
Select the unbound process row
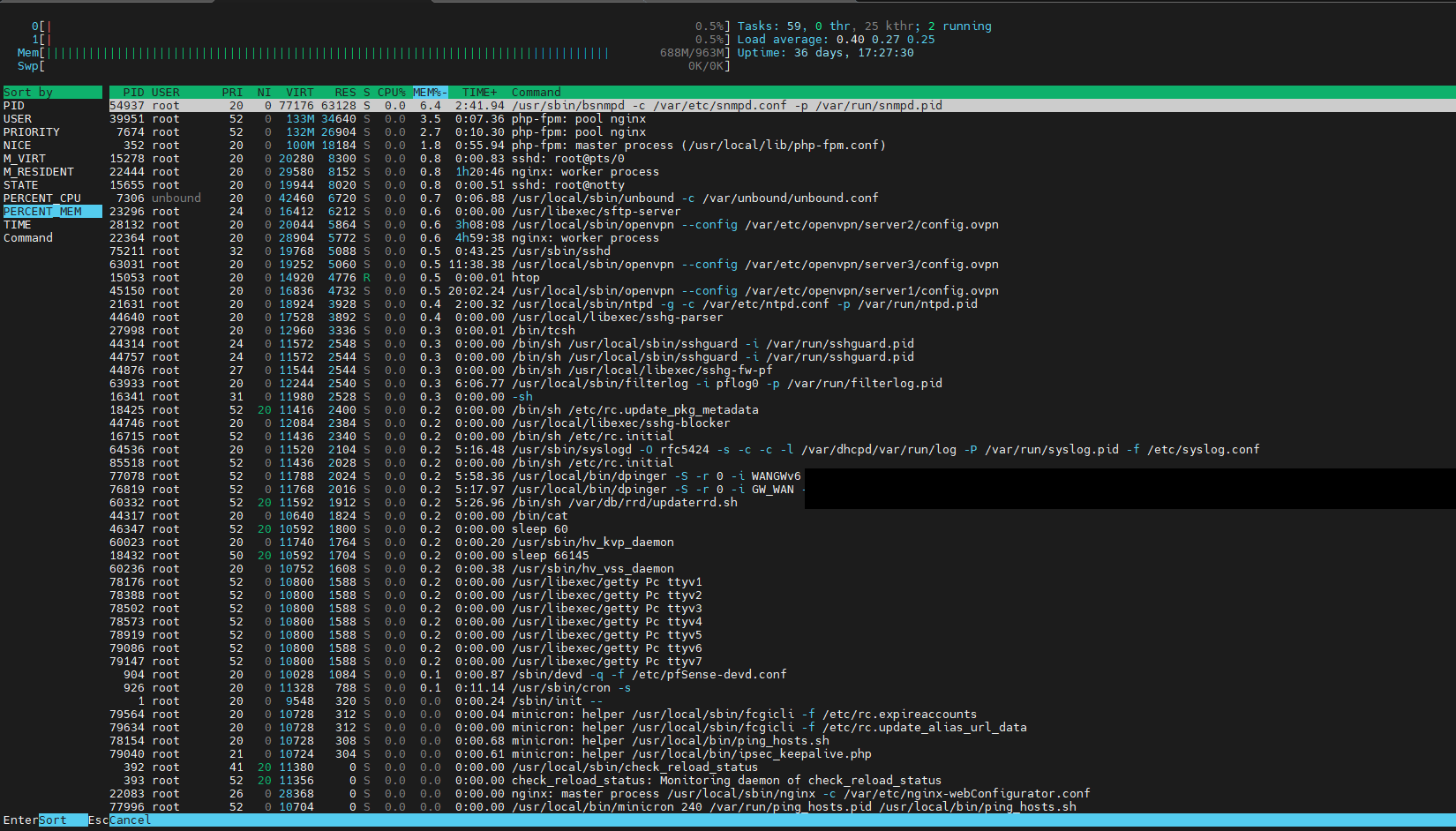[782, 198]
